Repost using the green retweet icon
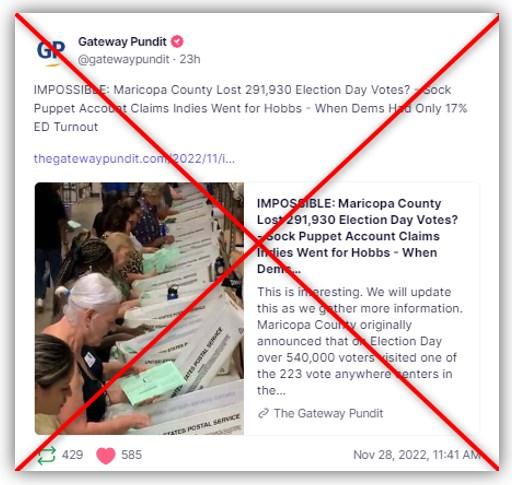The height and width of the screenshot is (485, 512). pyautogui.click(x=46, y=455)
